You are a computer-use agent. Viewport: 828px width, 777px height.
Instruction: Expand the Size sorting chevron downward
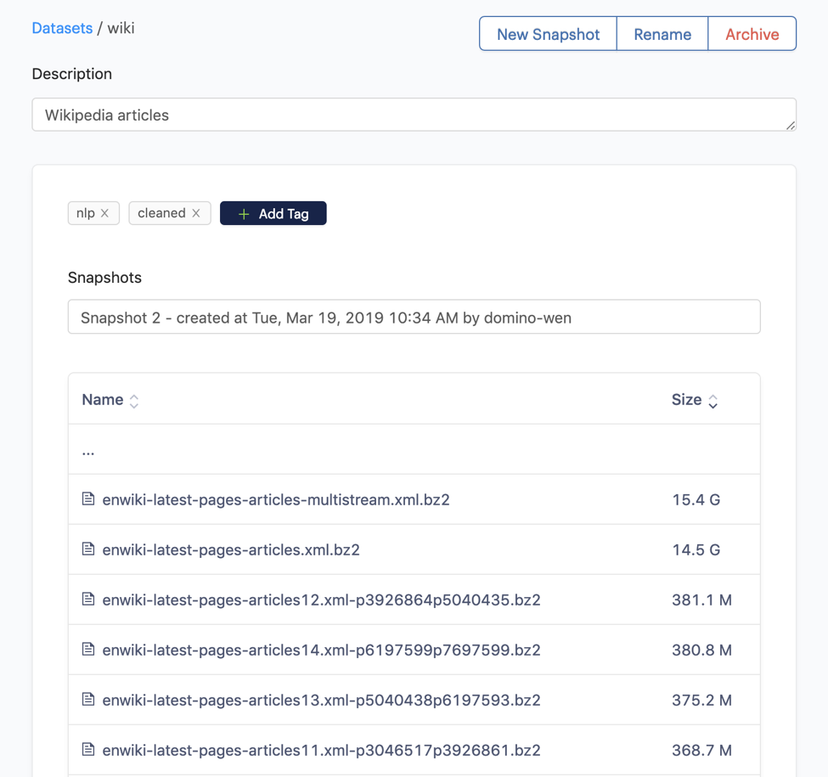712,404
